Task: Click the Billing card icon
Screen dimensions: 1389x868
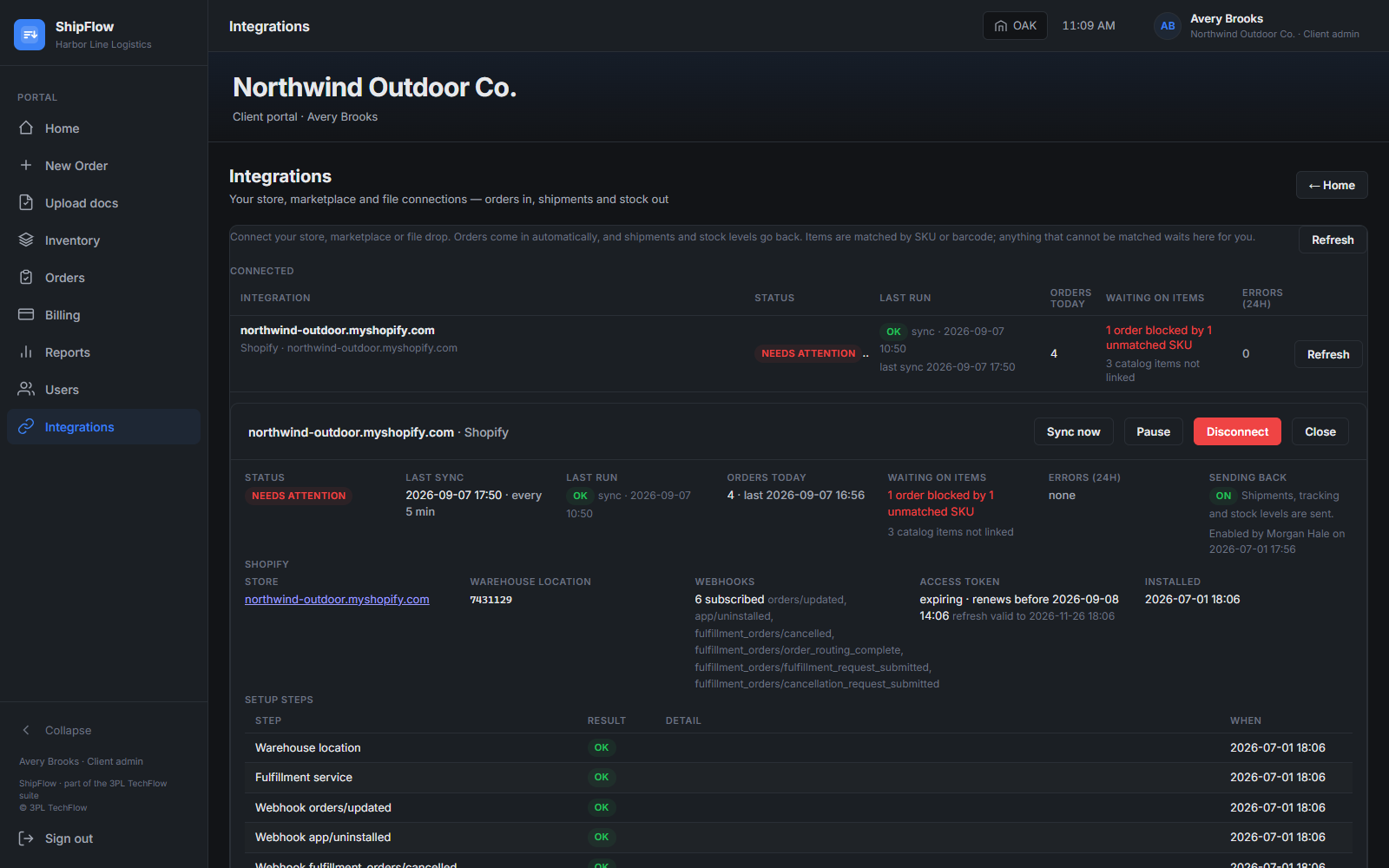Action: 26,314
